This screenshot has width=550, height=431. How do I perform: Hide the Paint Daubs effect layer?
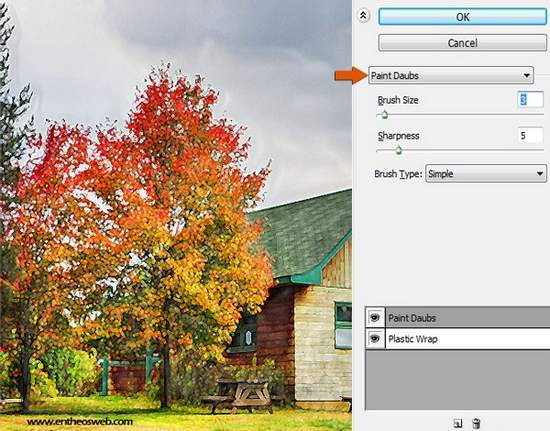click(x=375, y=318)
